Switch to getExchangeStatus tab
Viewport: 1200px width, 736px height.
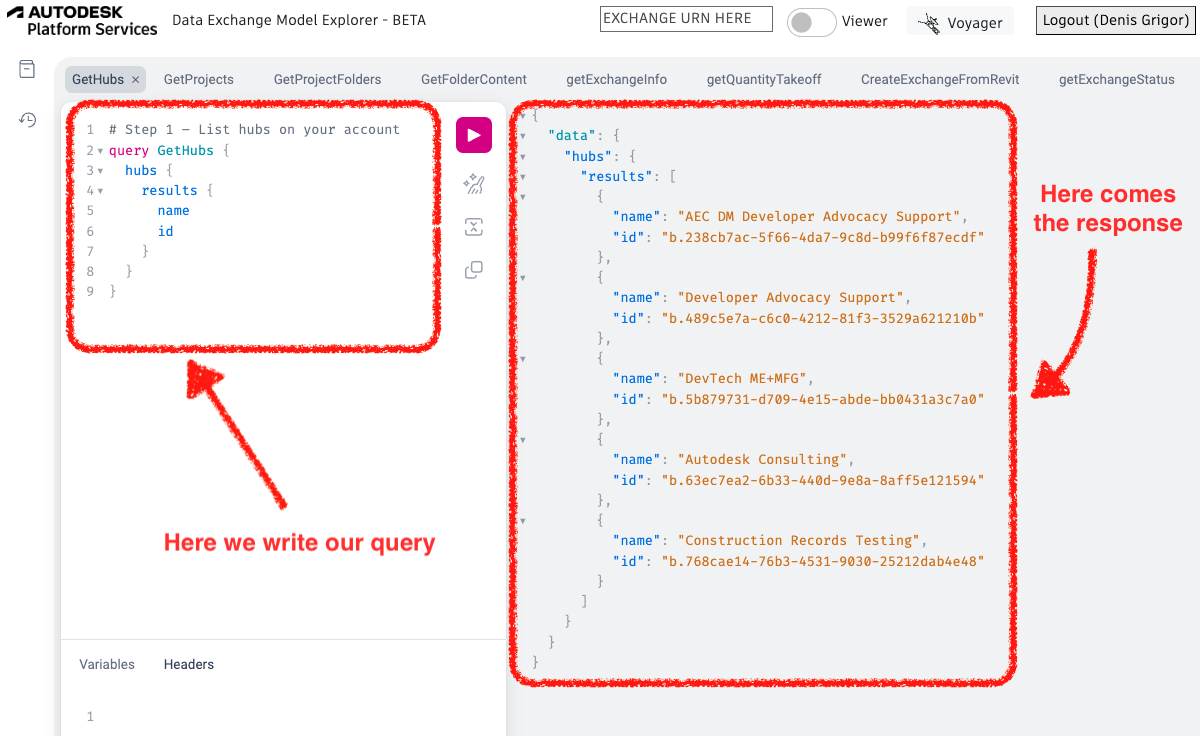click(x=1117, y=80)
